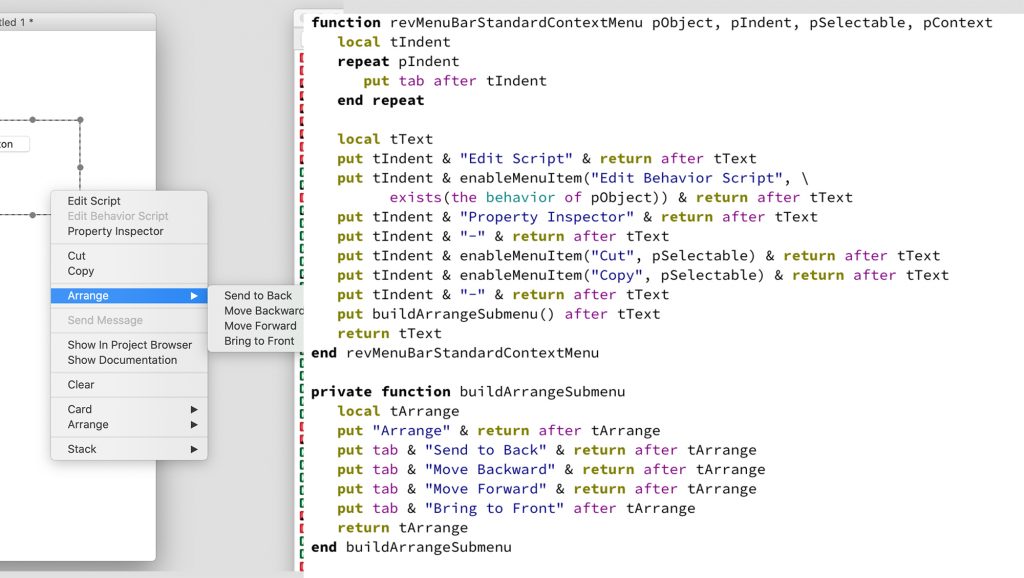Open Show Documentation from the context menu
Screen dimensions: 1024x578
click(122, 360)
